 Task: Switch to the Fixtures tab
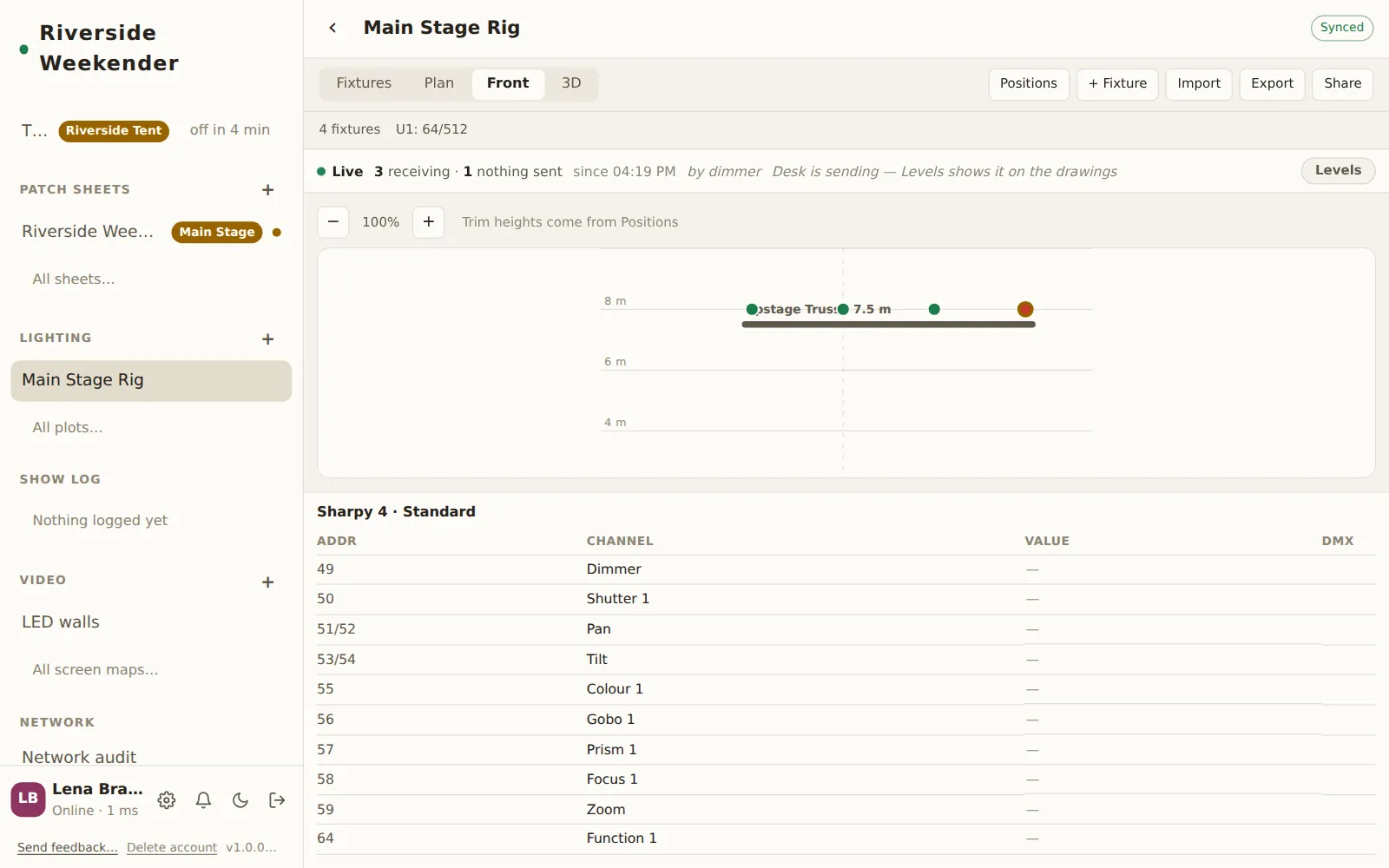point(364,83)
